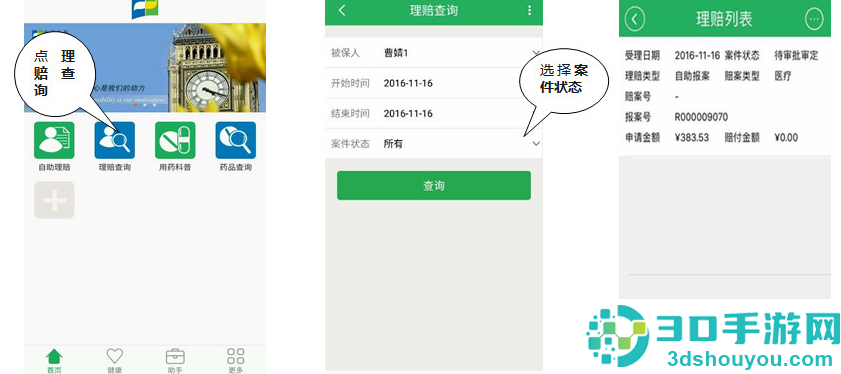Switch to the 助手 assistant tab
841x374 pixels.
(x=175, y=360)
